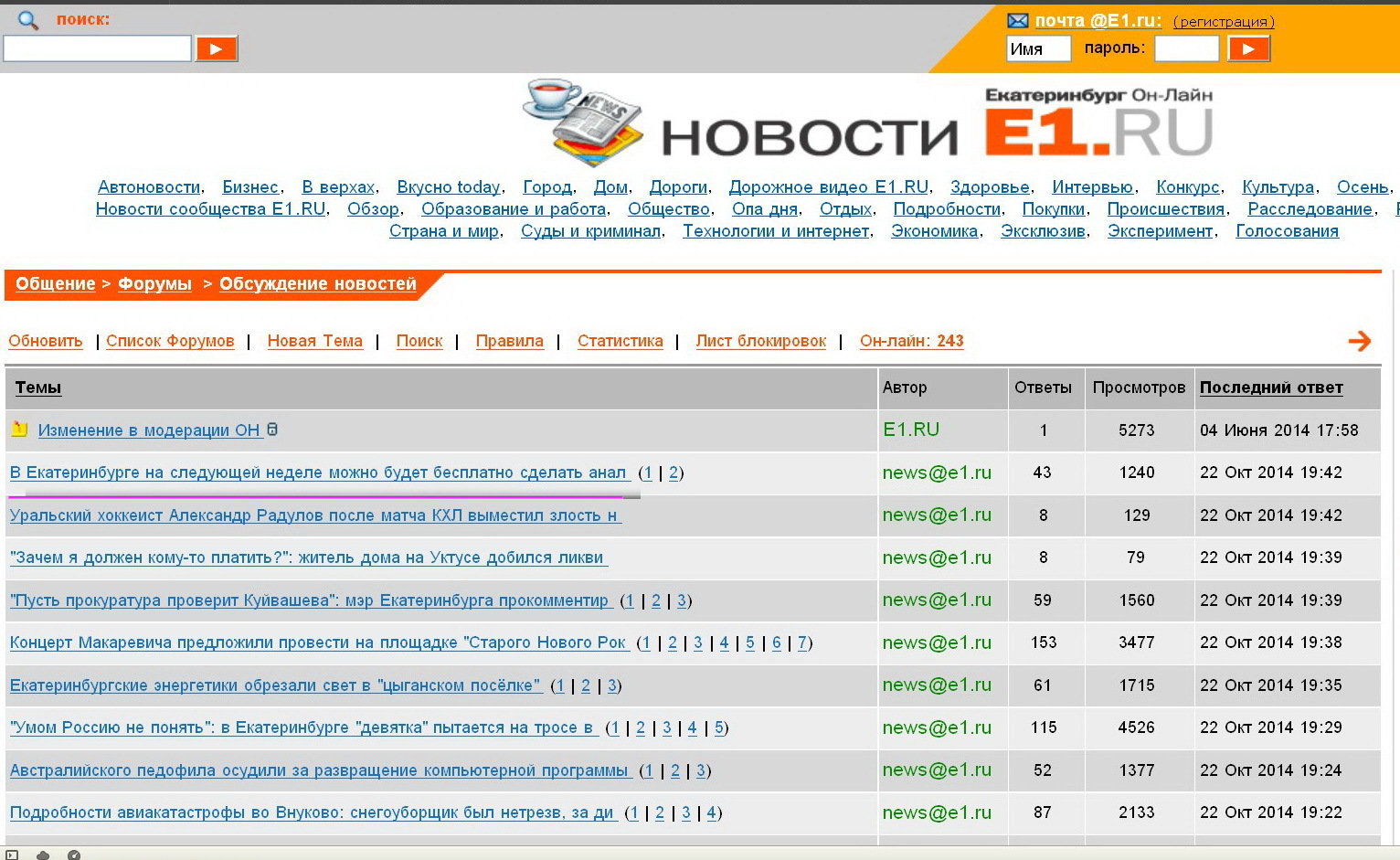The image size is (1400, 860).
Task: Open the Лист блокировок menu item
Action: 760,341
